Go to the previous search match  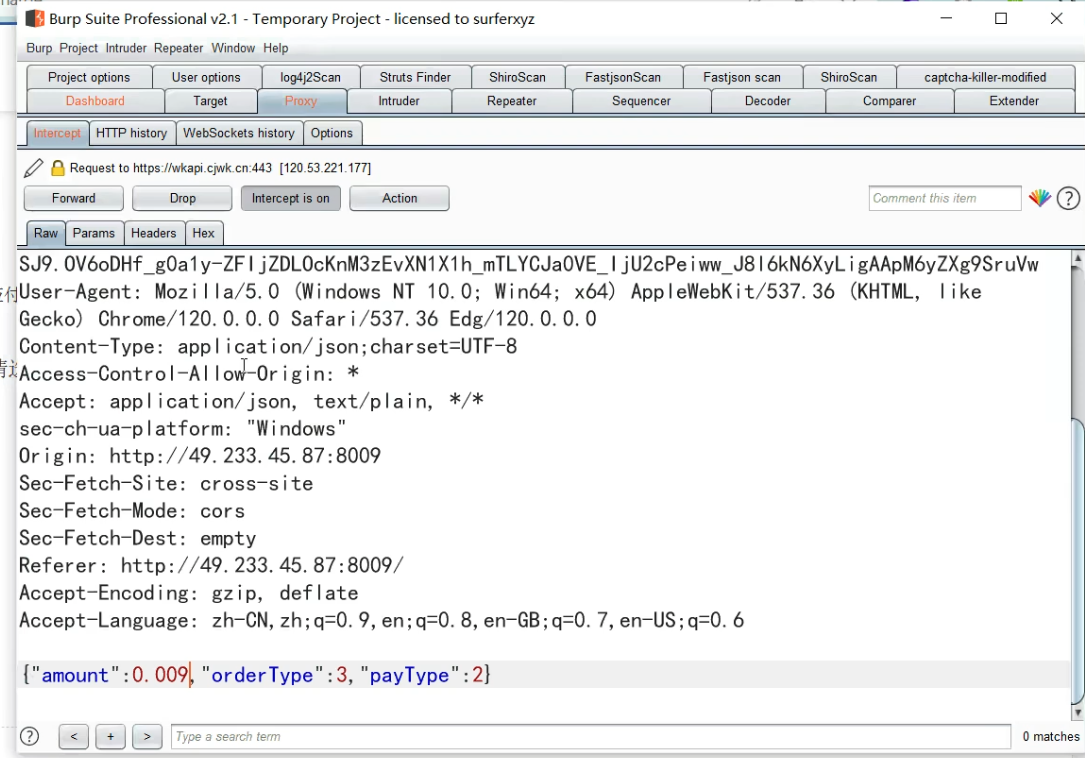73,737
